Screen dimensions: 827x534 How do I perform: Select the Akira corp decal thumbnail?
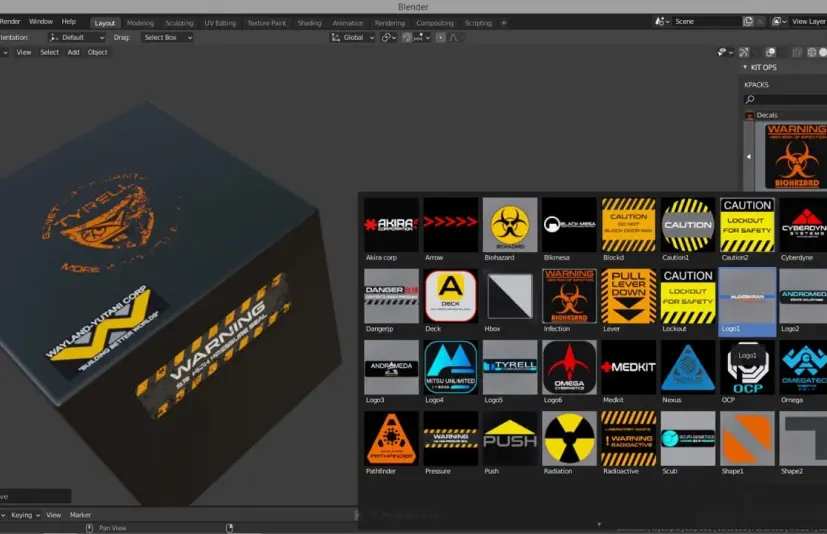(x=391, y=225)
